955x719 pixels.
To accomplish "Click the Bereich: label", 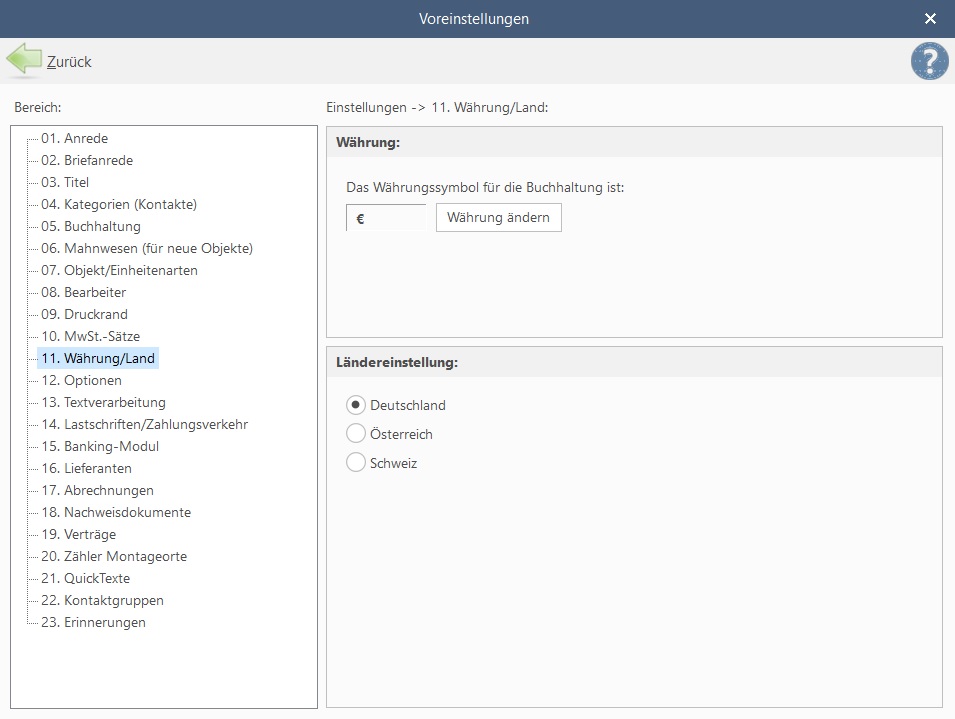I will pos(38,107).
